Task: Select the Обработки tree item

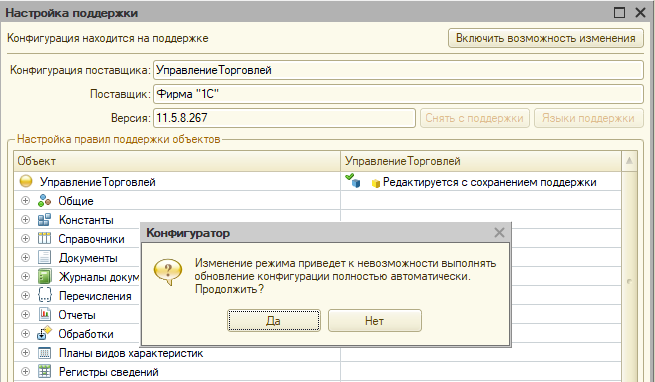Action: click(x=86, y=334)
